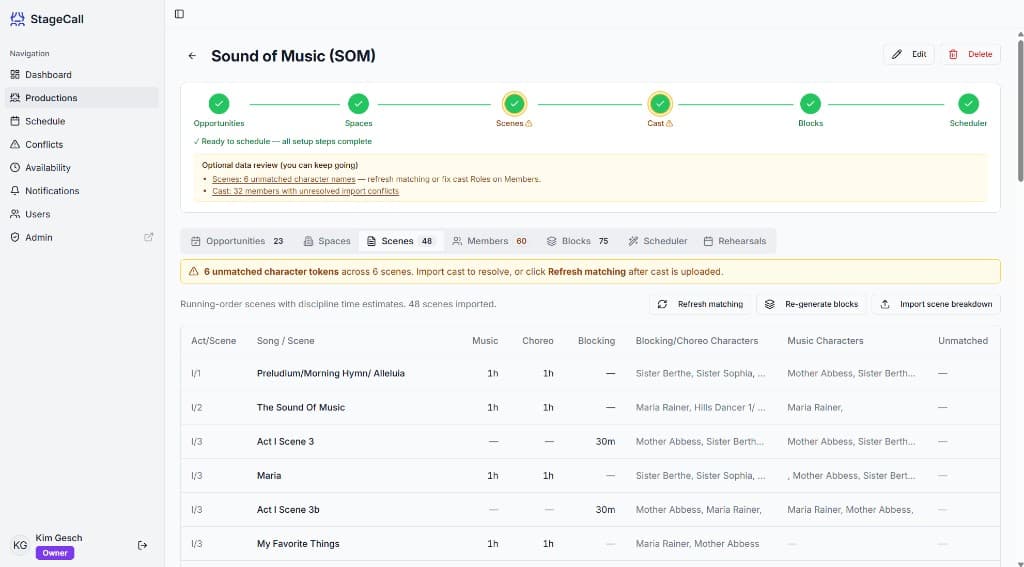Go back using the left arrow
The height and width of the screenshot is (567, 1024).
coord(192,56)
